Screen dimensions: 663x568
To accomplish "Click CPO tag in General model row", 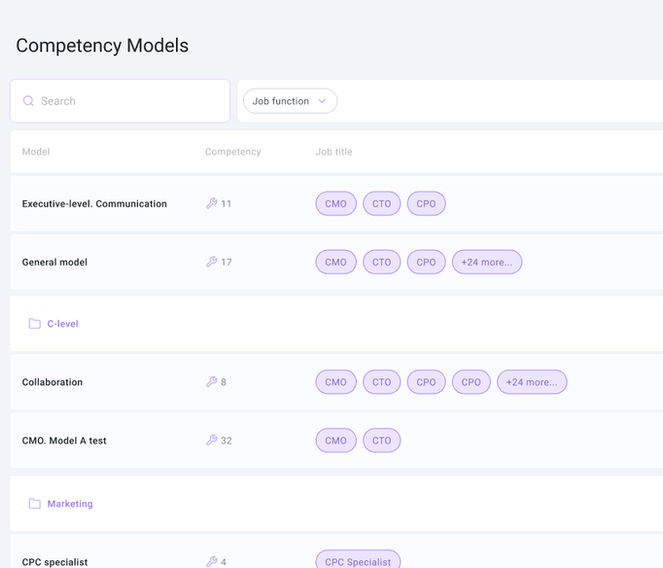I will point(426,262).
